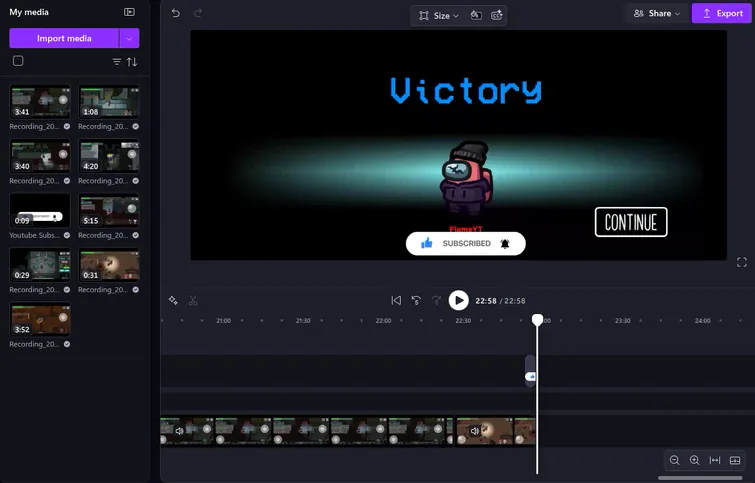Forward 5 seconds button
Viewport: 755px width, 483px height.
[436, 300]
